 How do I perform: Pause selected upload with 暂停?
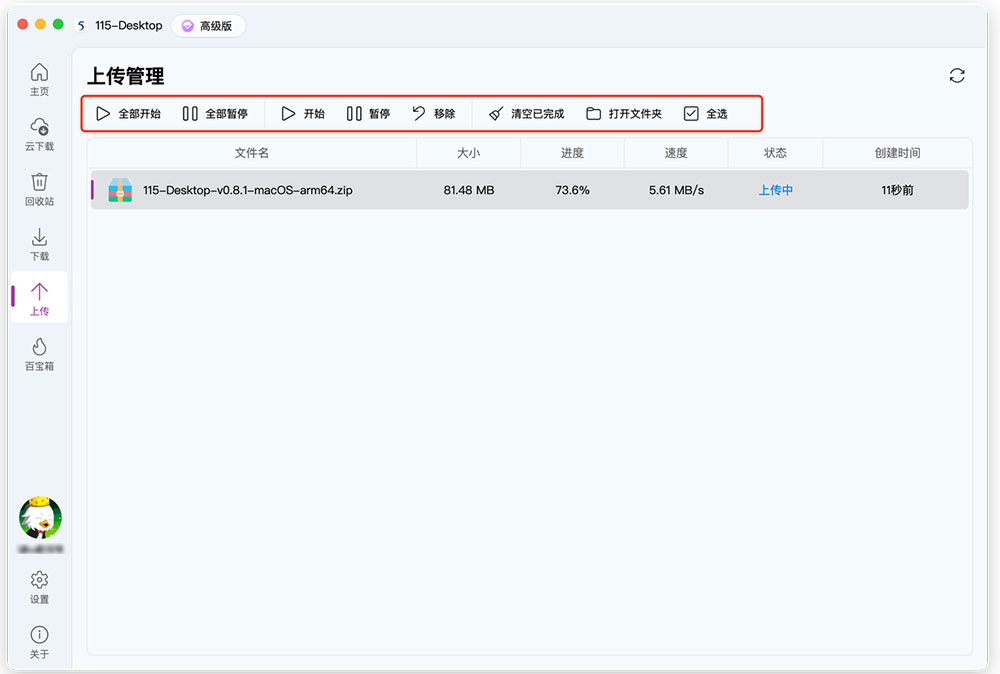(x=368, y=114)
